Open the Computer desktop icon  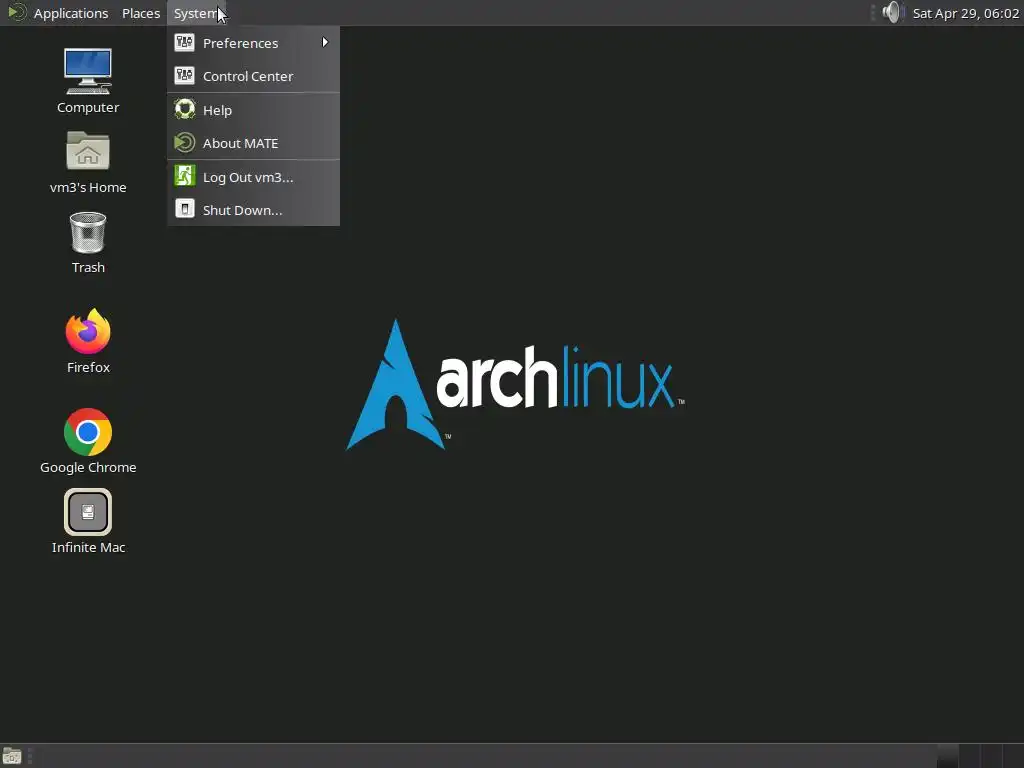coord(88,80)
